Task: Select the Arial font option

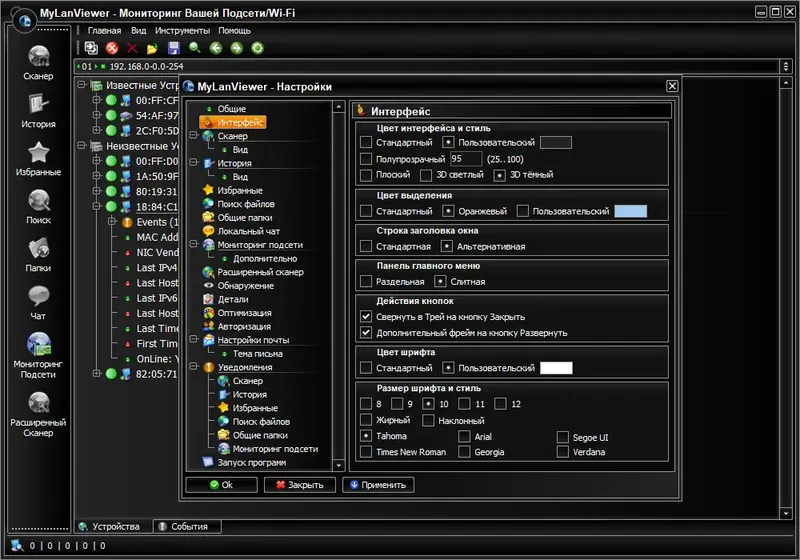Action: click(465, 436)
